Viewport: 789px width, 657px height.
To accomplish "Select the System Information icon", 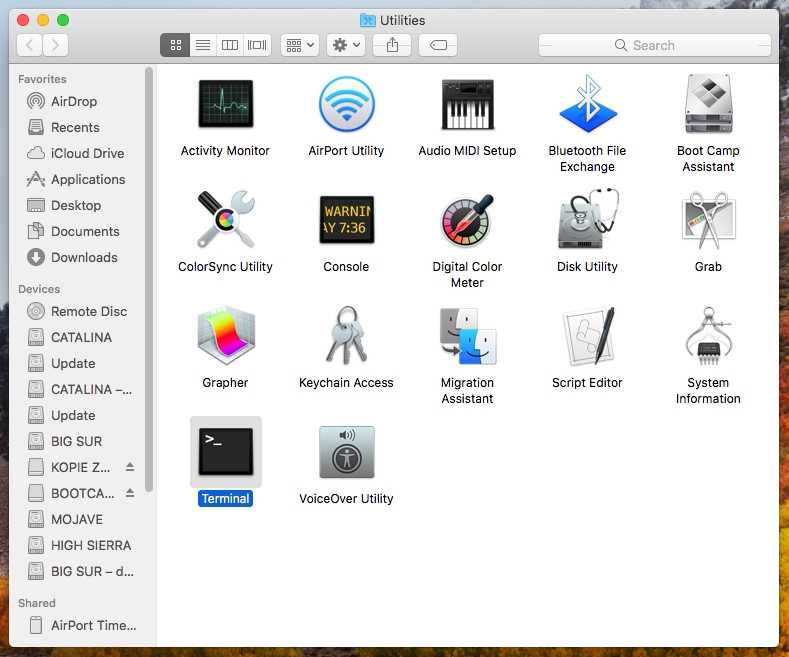I will point(708,335).
